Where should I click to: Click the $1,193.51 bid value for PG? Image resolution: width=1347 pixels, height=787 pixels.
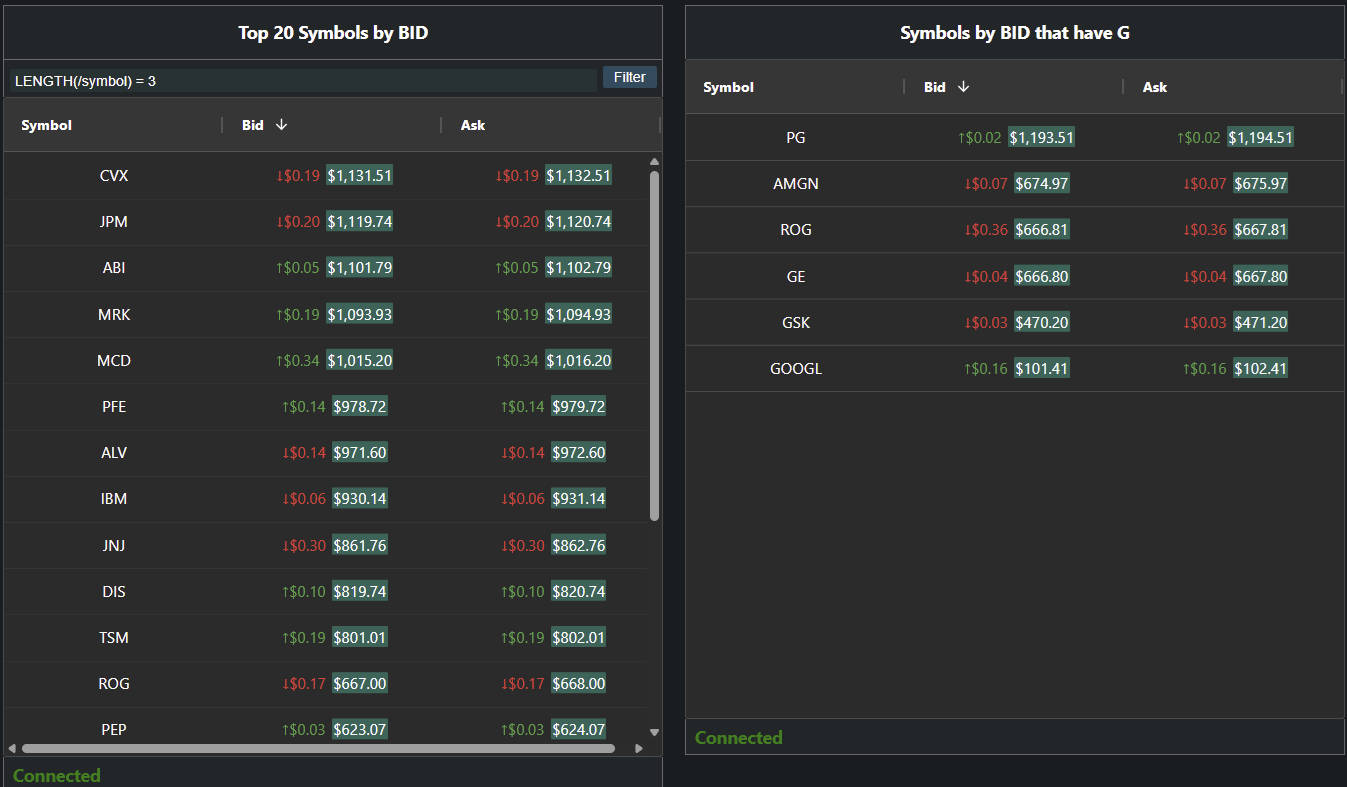1041,138
